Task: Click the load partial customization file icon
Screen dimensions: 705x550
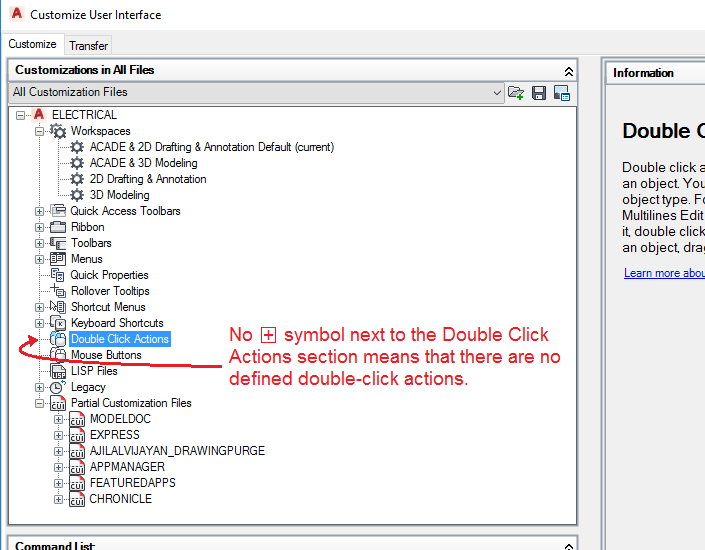Action: point(516,93)
